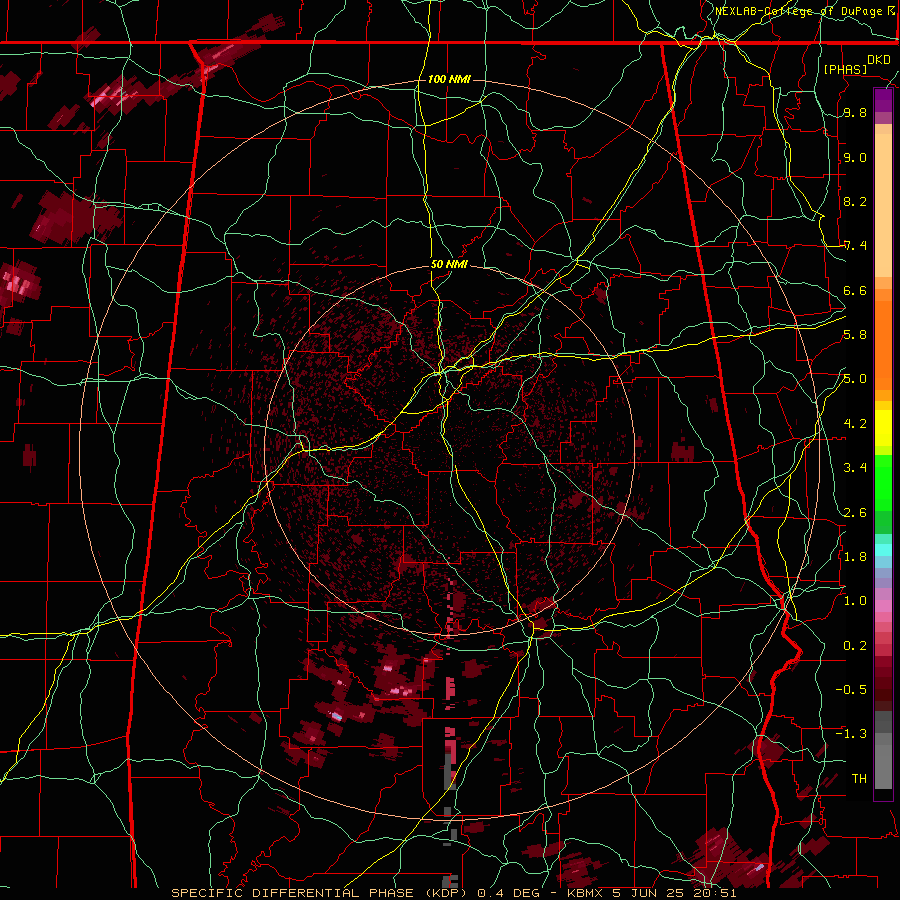Click the 7.4 value on the color scale
This screenshot has height=900, width=900.
click(855, 246)
